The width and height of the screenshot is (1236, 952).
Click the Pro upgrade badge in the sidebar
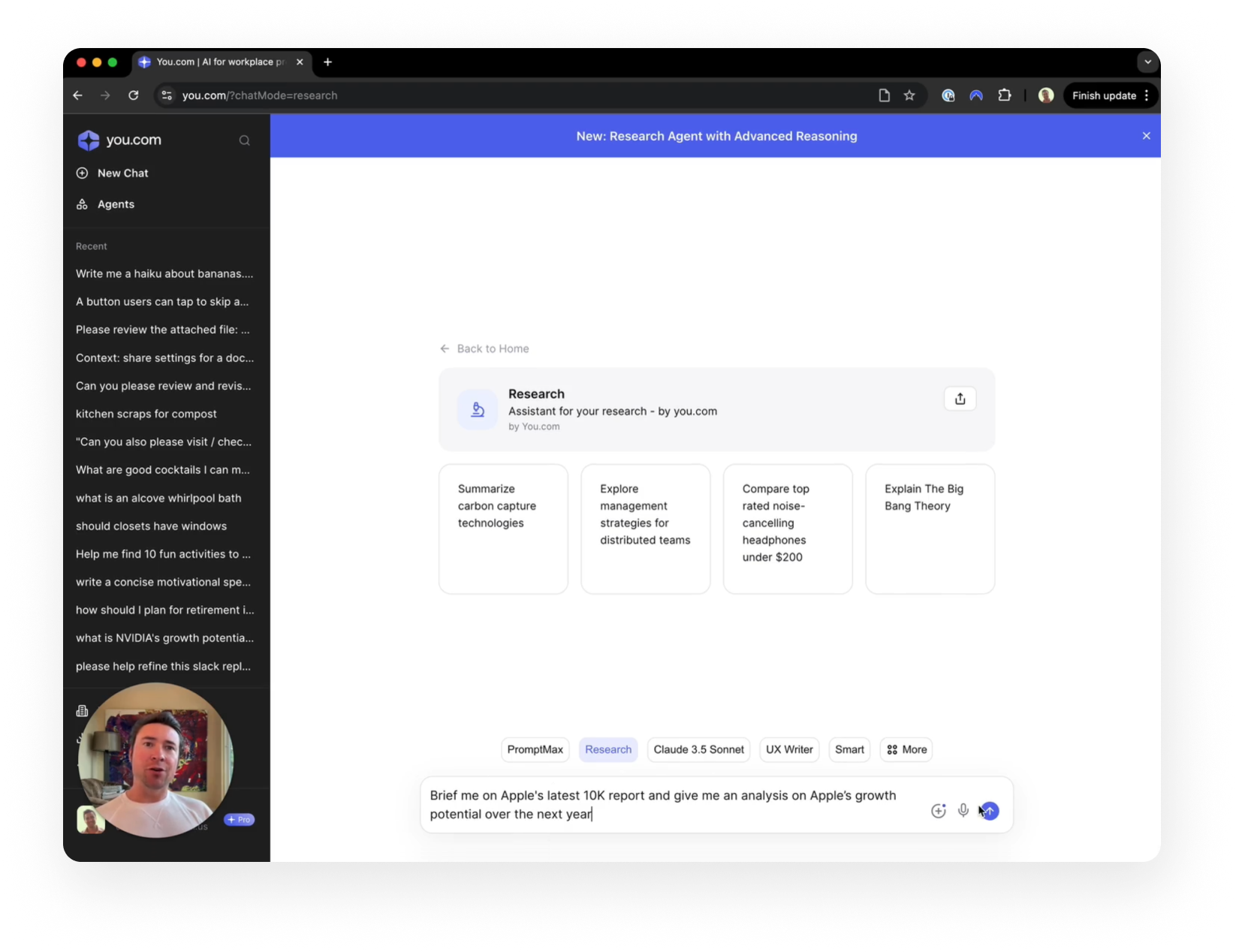point(239,820)
